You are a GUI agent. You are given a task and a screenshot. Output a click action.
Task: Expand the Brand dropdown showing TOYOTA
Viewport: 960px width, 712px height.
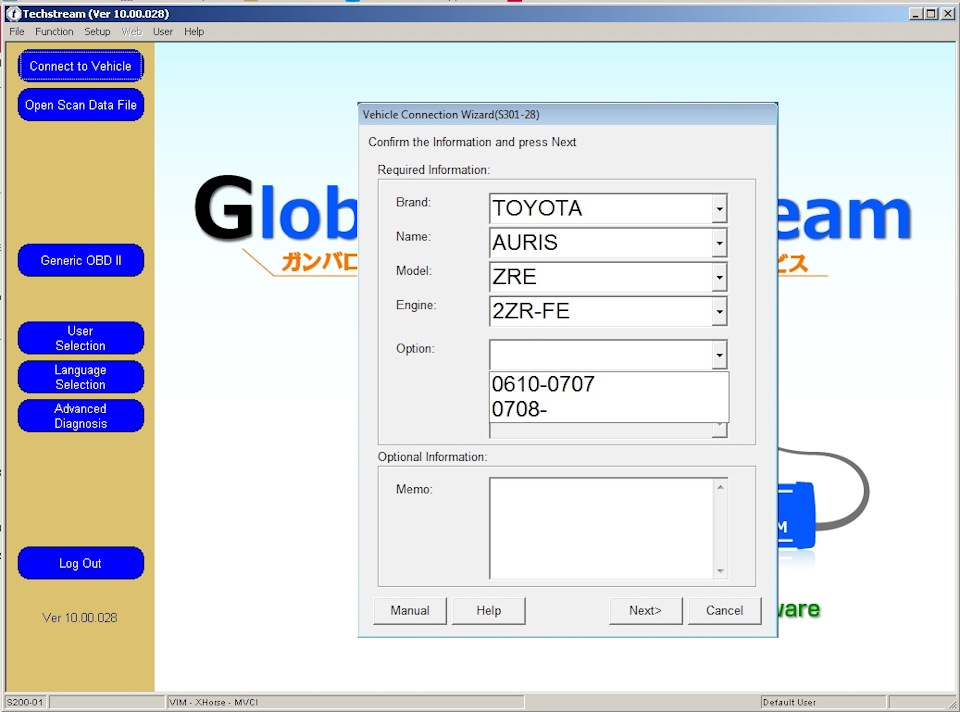(x=719, y=209)
